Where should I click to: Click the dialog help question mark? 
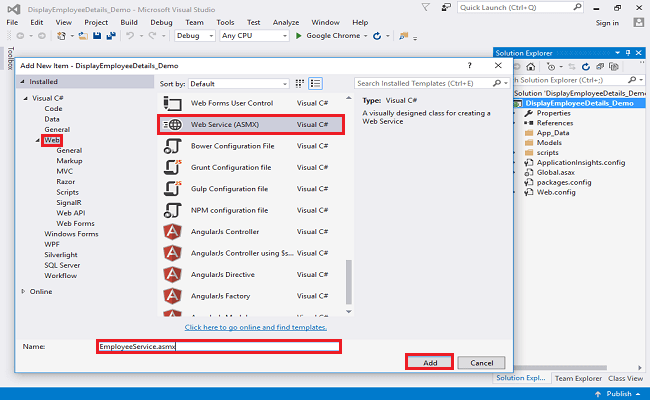[469, 65]
